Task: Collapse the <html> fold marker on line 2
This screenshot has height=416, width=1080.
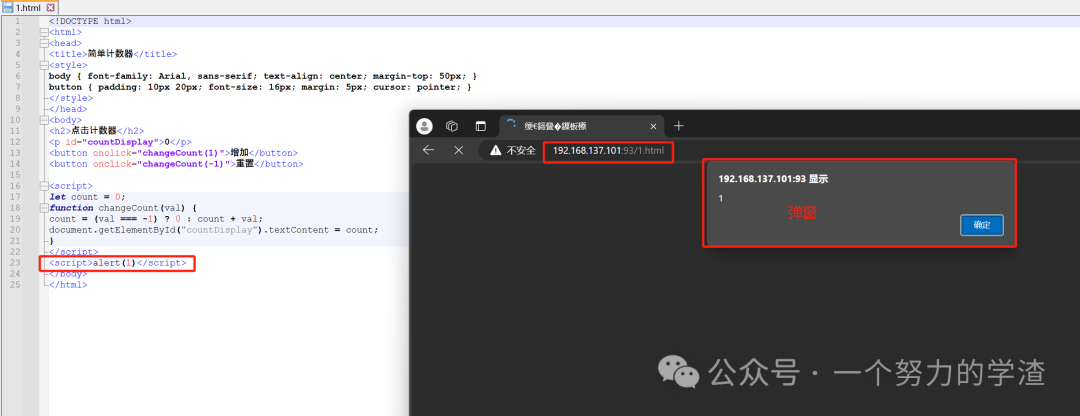Action: (x=44, y=32)
